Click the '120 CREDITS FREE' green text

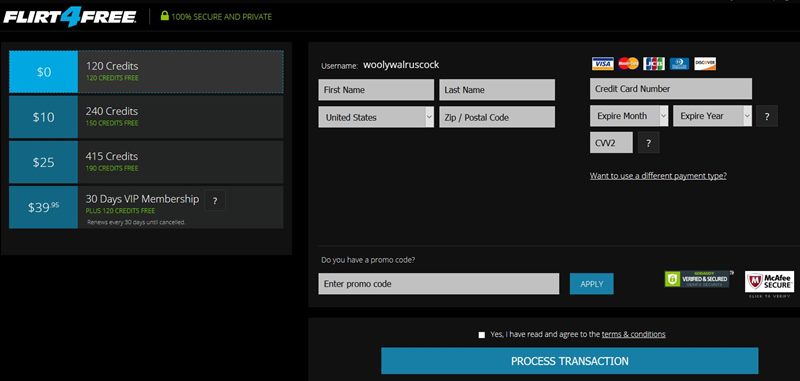112,78
